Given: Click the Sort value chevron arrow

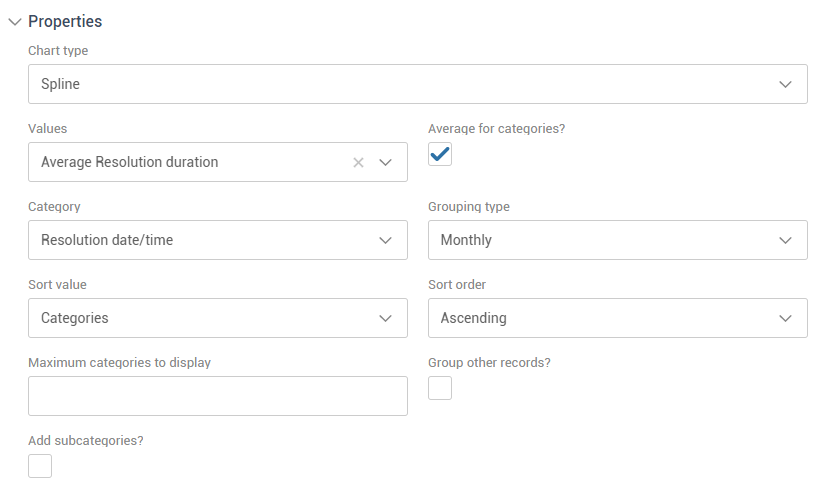Looking at the screenshot, I should [386, 318].
